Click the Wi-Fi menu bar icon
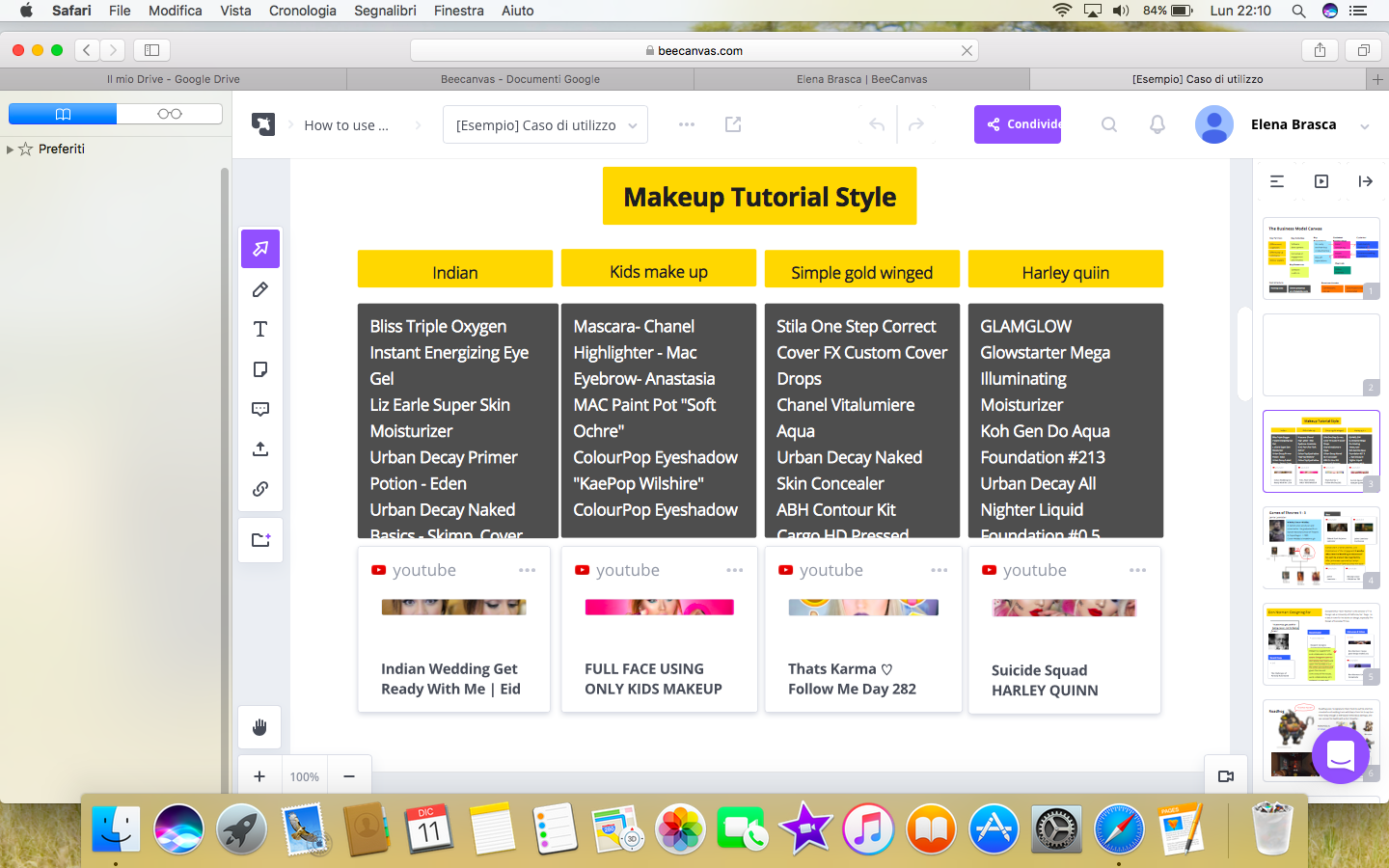1389x868 pixels. point(1062,11)
